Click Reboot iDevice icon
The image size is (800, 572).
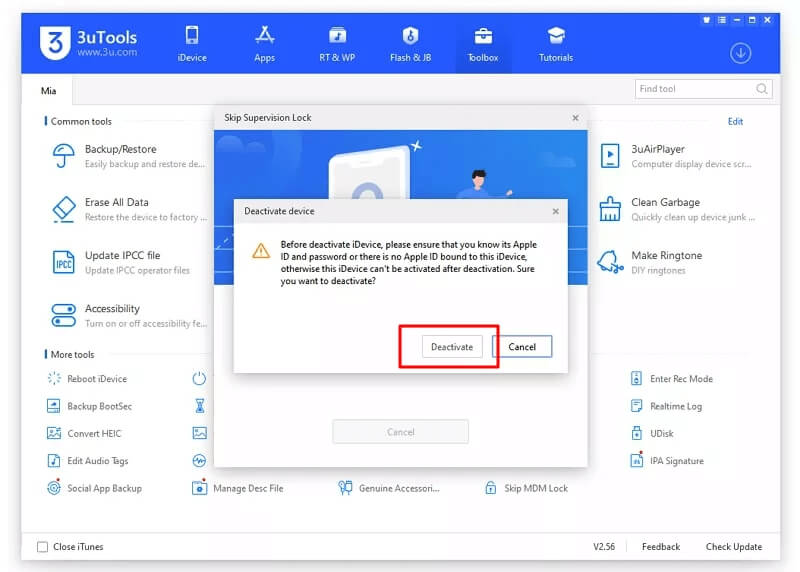coord(54,378)
